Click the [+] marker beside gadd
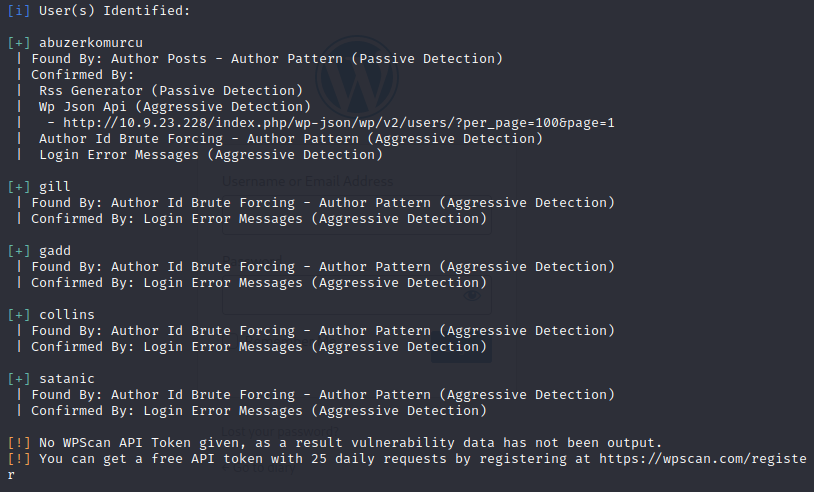This screenshot has height=492, width=814. 19,251
